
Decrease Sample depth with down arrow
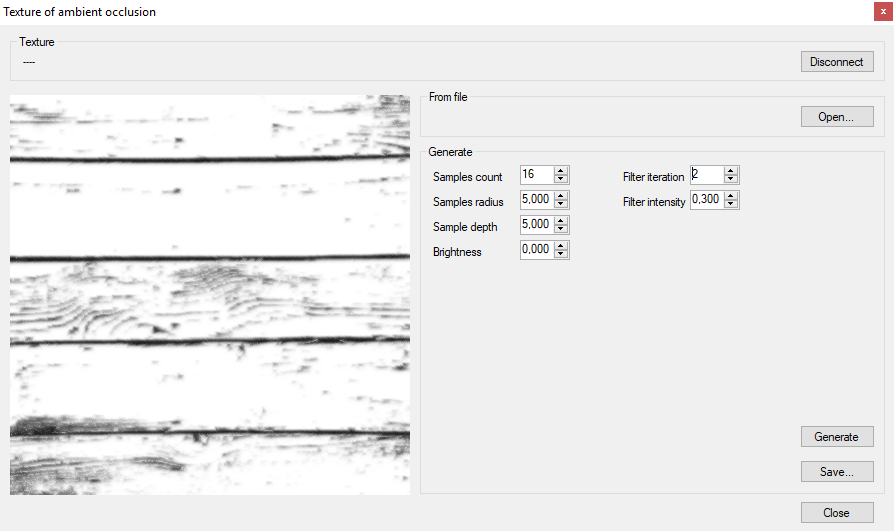point(561,230)
